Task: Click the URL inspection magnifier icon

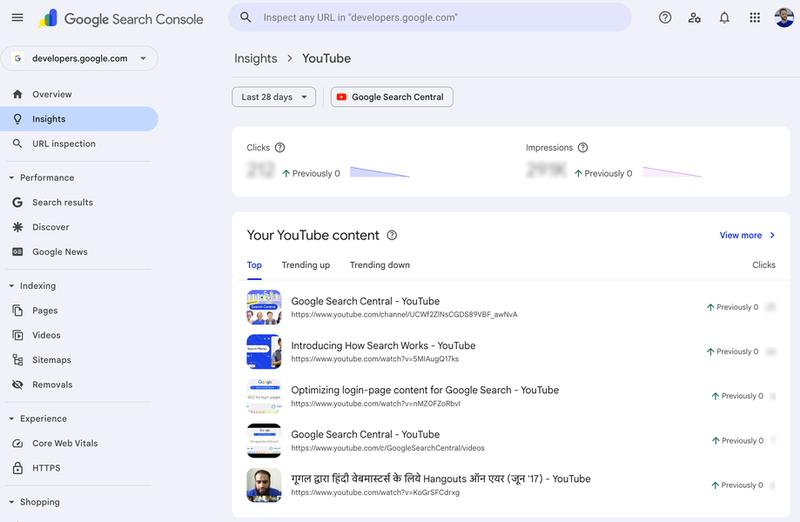Action: (x=17, y=144)
